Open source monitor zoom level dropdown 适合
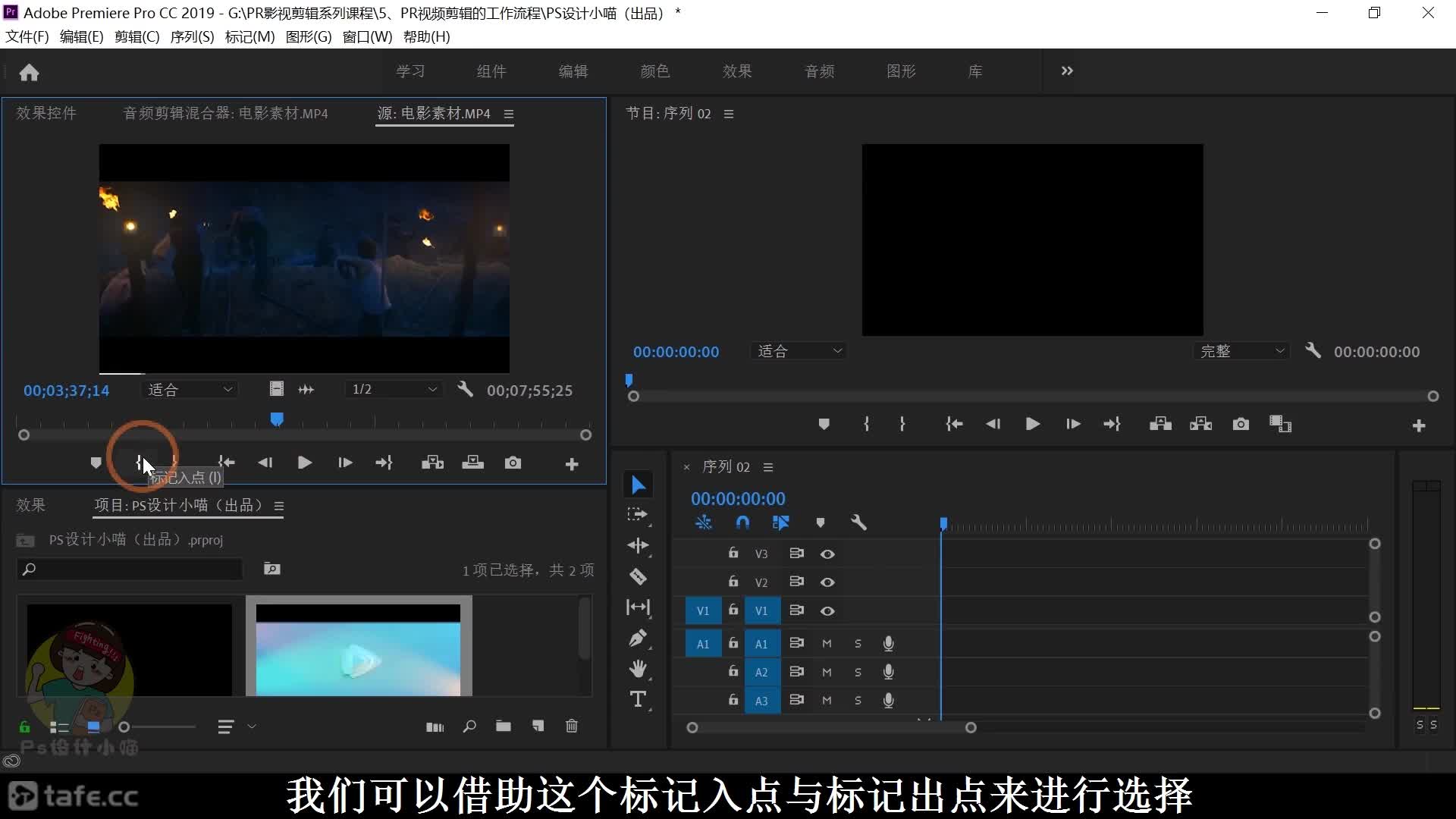1456x819 pixels. pos(190,390)
